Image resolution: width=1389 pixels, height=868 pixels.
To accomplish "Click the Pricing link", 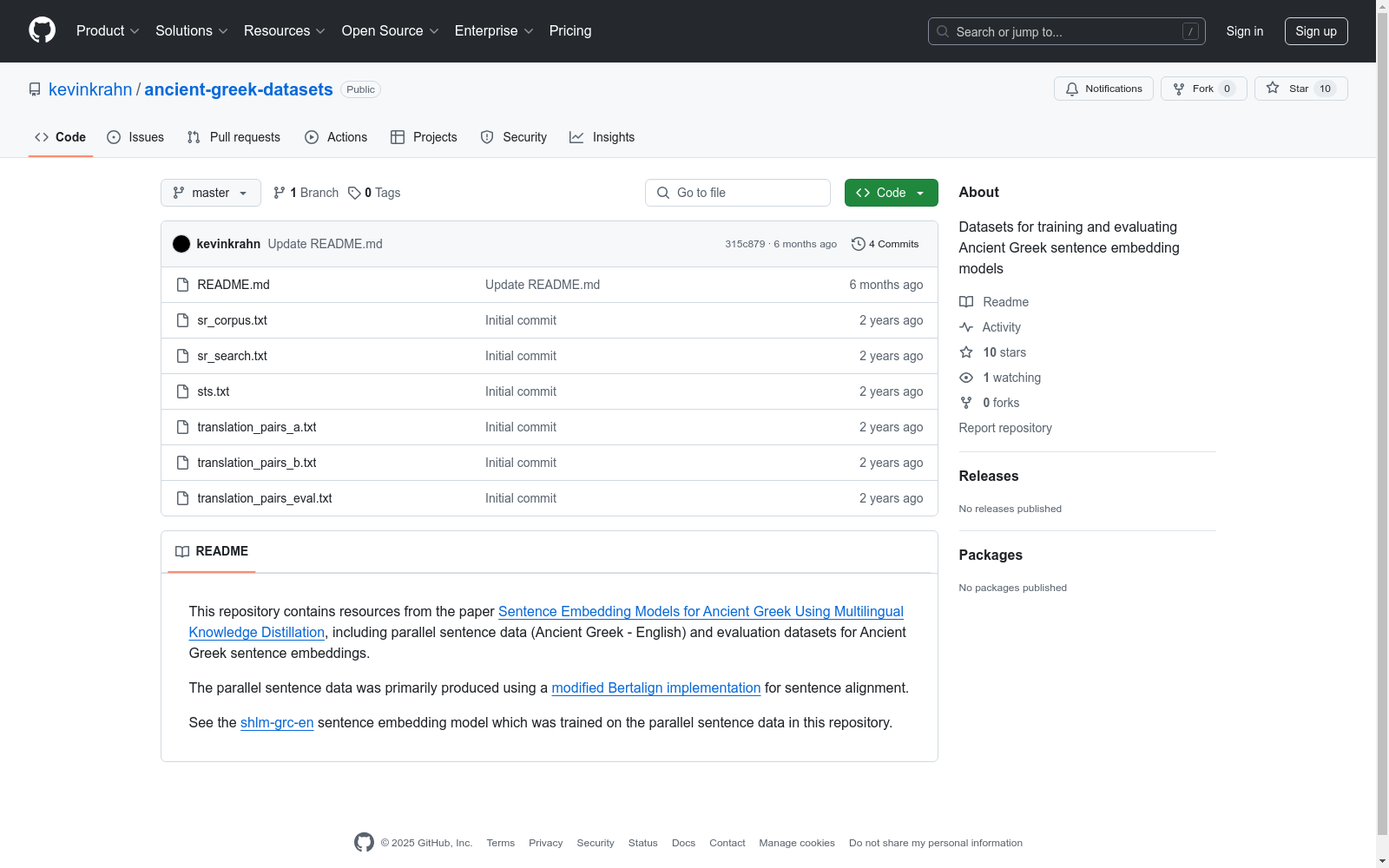I will pos(570,31).
